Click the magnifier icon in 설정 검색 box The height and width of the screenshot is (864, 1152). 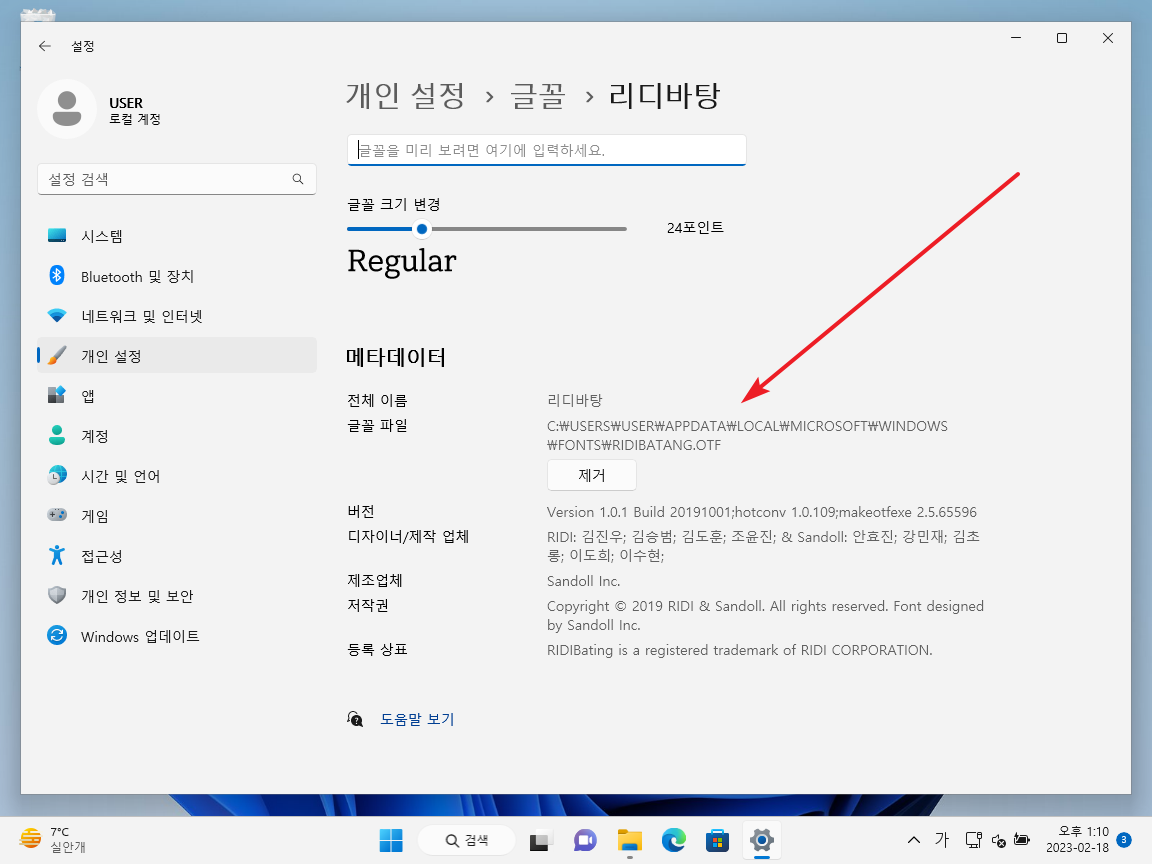click(298, 179)
